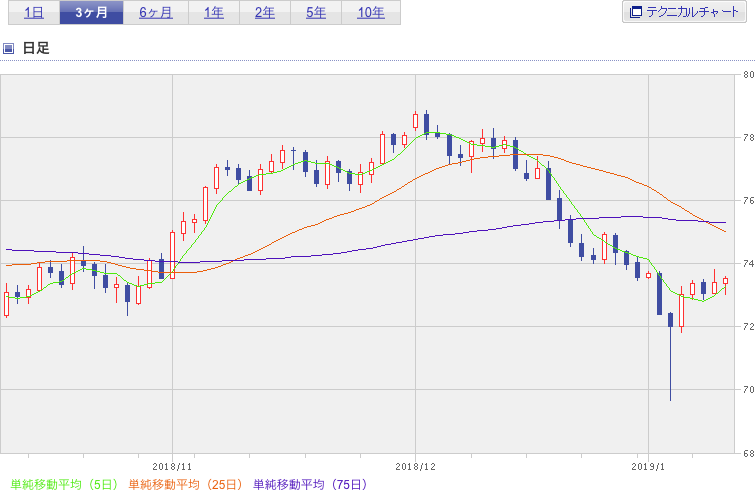The height and width of the screenshot is (493, 755).
Task: Select the 3ヶ月 period tab
Action: 91,13
